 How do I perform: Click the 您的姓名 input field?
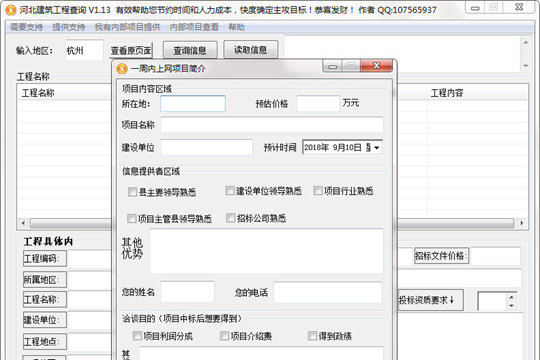(x=187, y=292)
